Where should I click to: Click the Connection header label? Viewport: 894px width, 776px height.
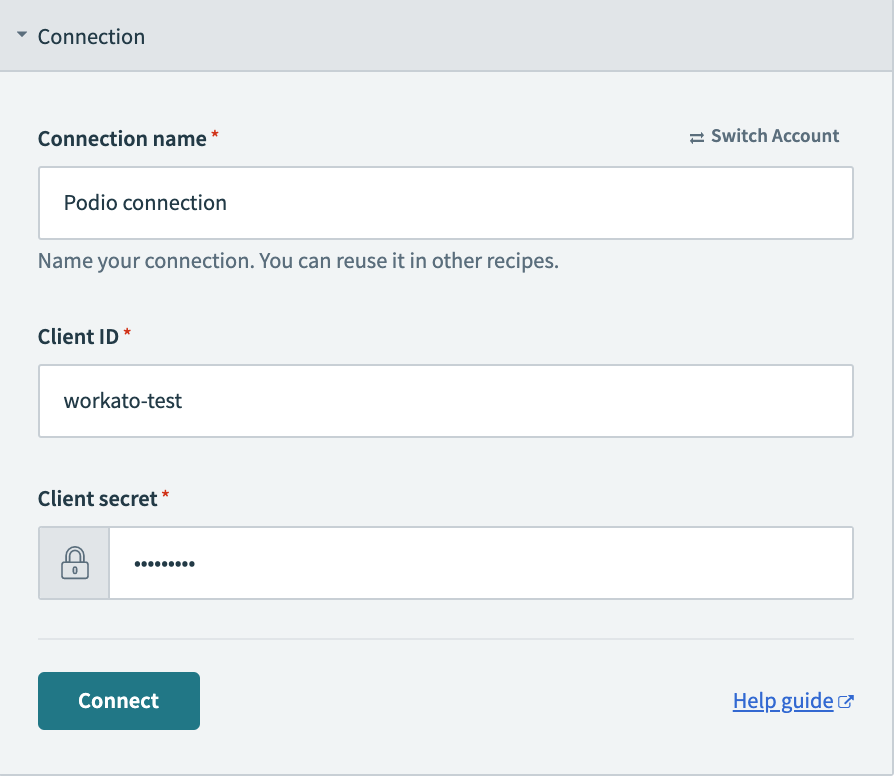[91, 36]
